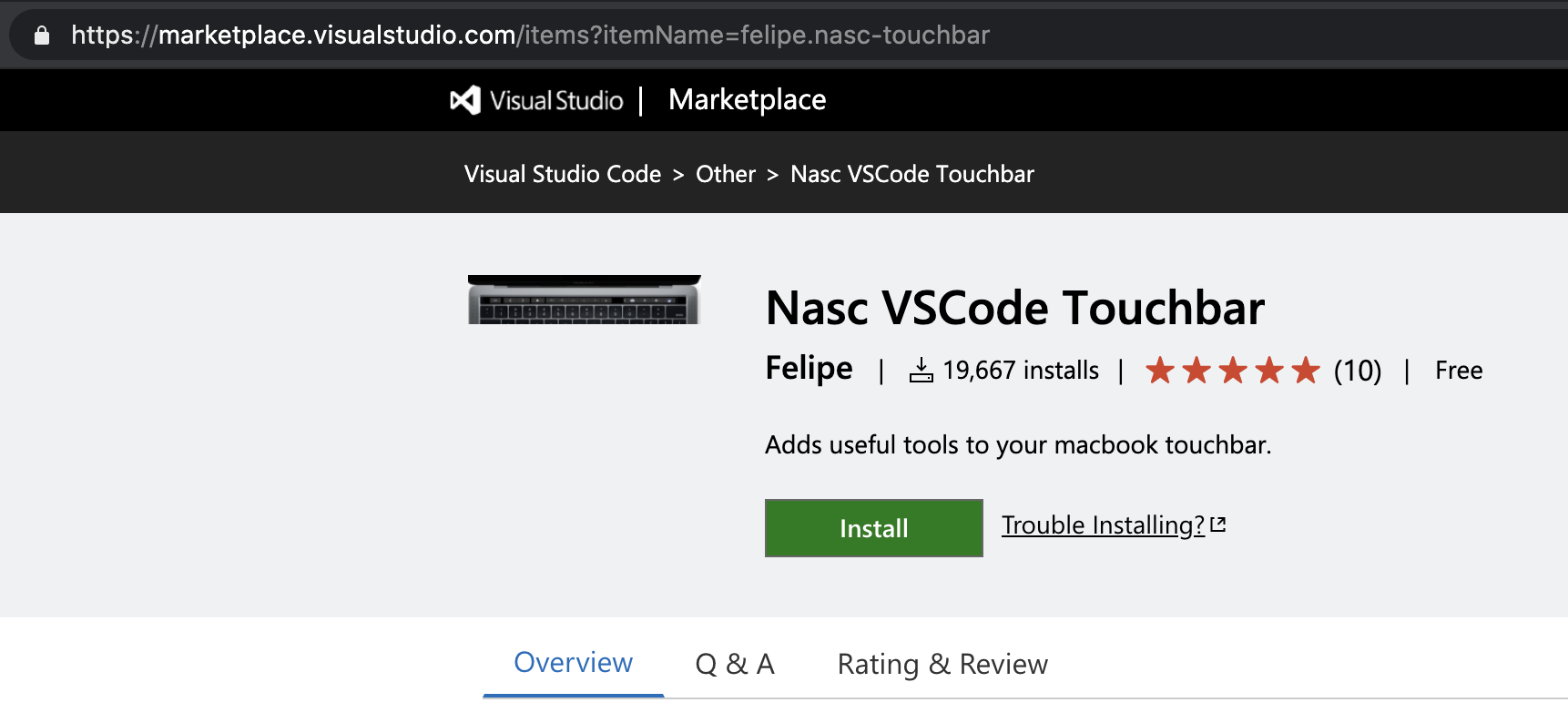Screen dimensions: 1568x723
Task: Click the first rating star
Action: (1159, 370)
